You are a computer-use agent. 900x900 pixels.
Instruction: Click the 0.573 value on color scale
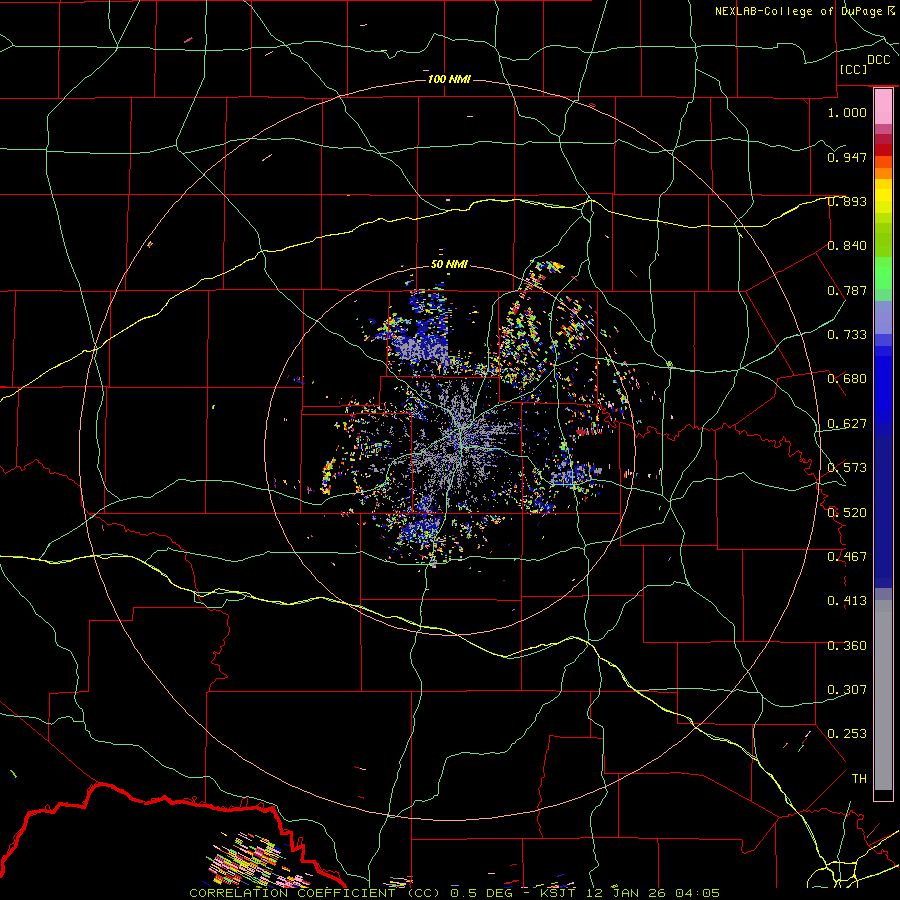[847, 468]
